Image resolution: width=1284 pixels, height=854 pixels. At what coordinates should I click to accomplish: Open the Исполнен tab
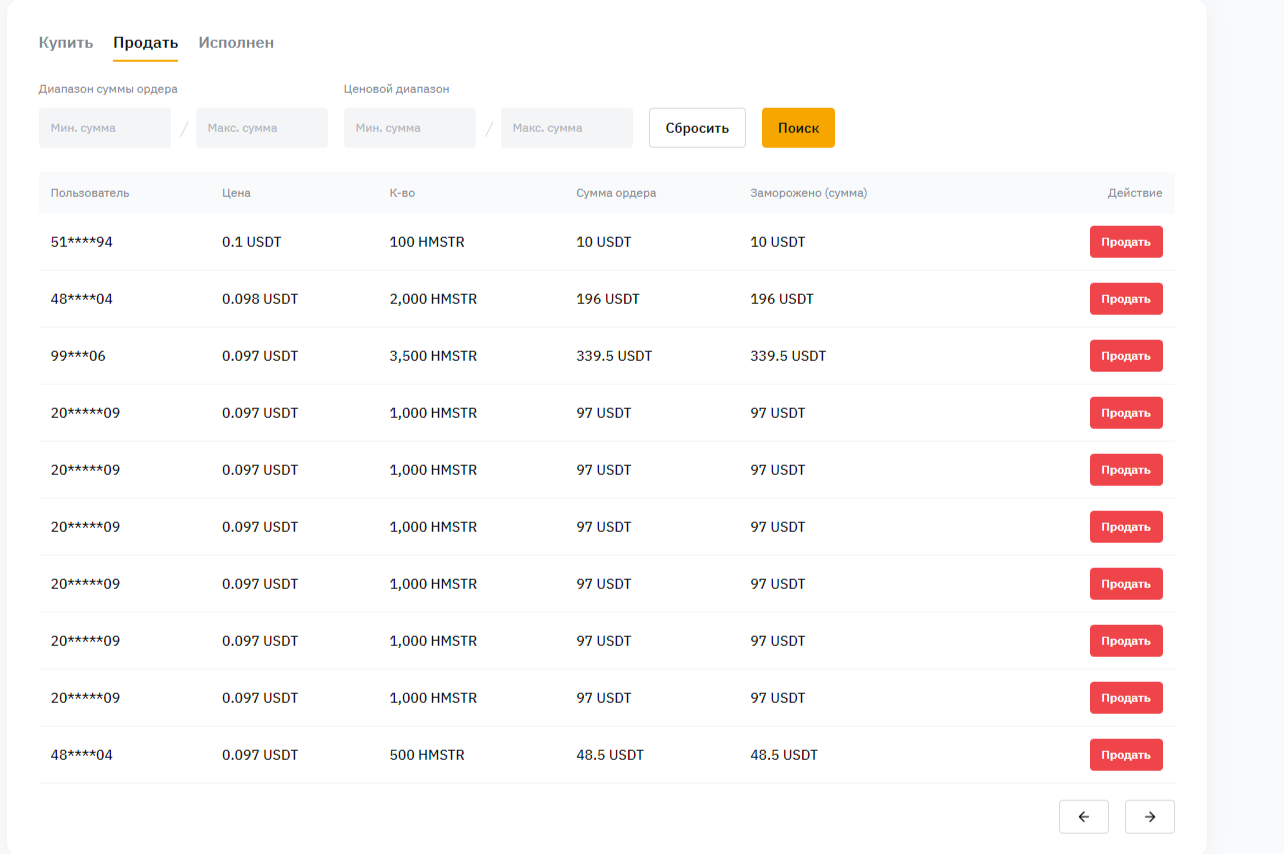236,43
